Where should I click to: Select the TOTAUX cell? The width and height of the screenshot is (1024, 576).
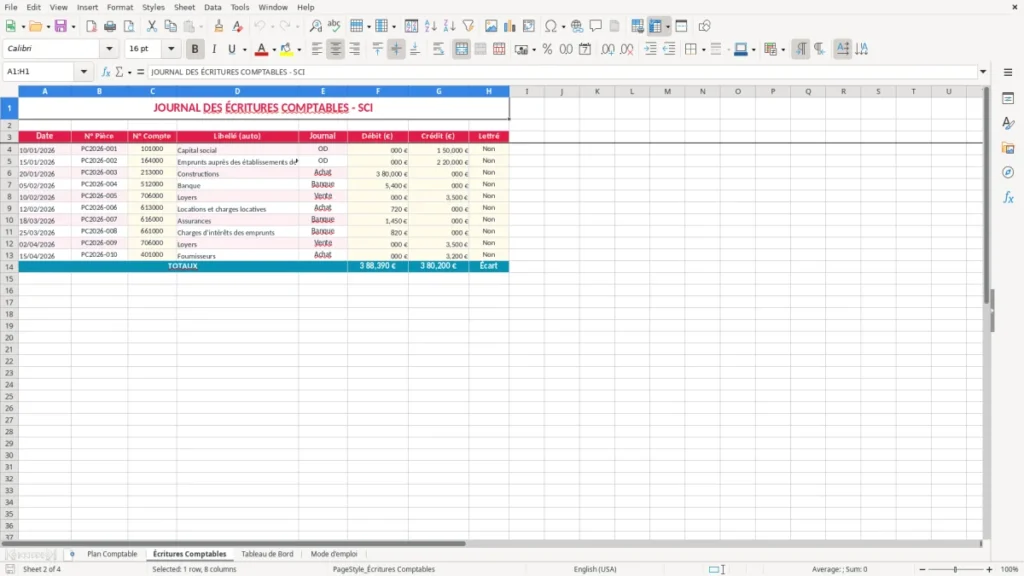pos(183,266)
